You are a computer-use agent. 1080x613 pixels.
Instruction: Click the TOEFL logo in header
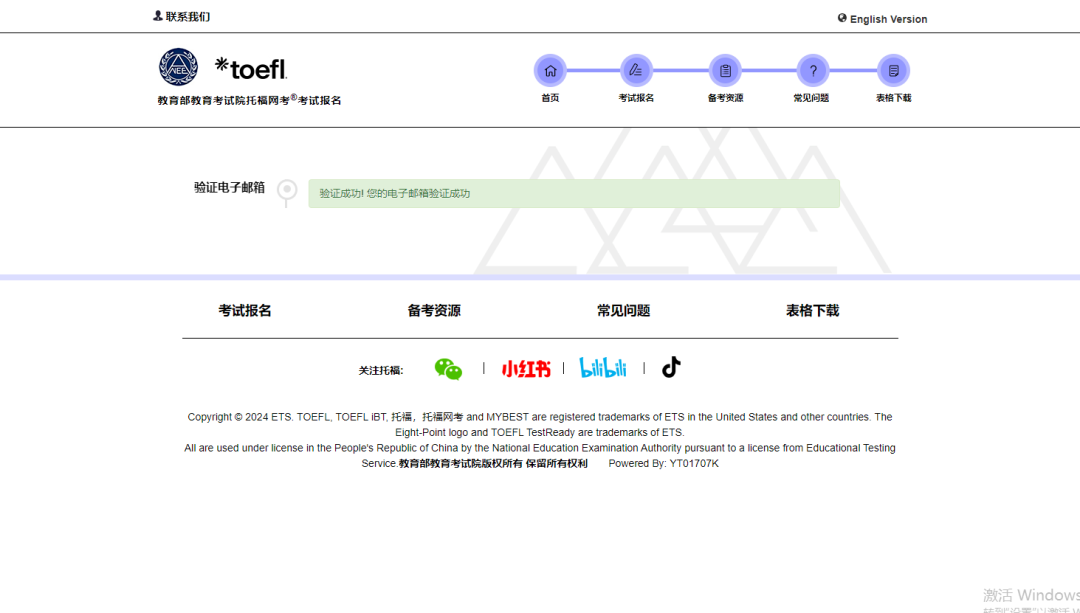[x=251, y=68]
